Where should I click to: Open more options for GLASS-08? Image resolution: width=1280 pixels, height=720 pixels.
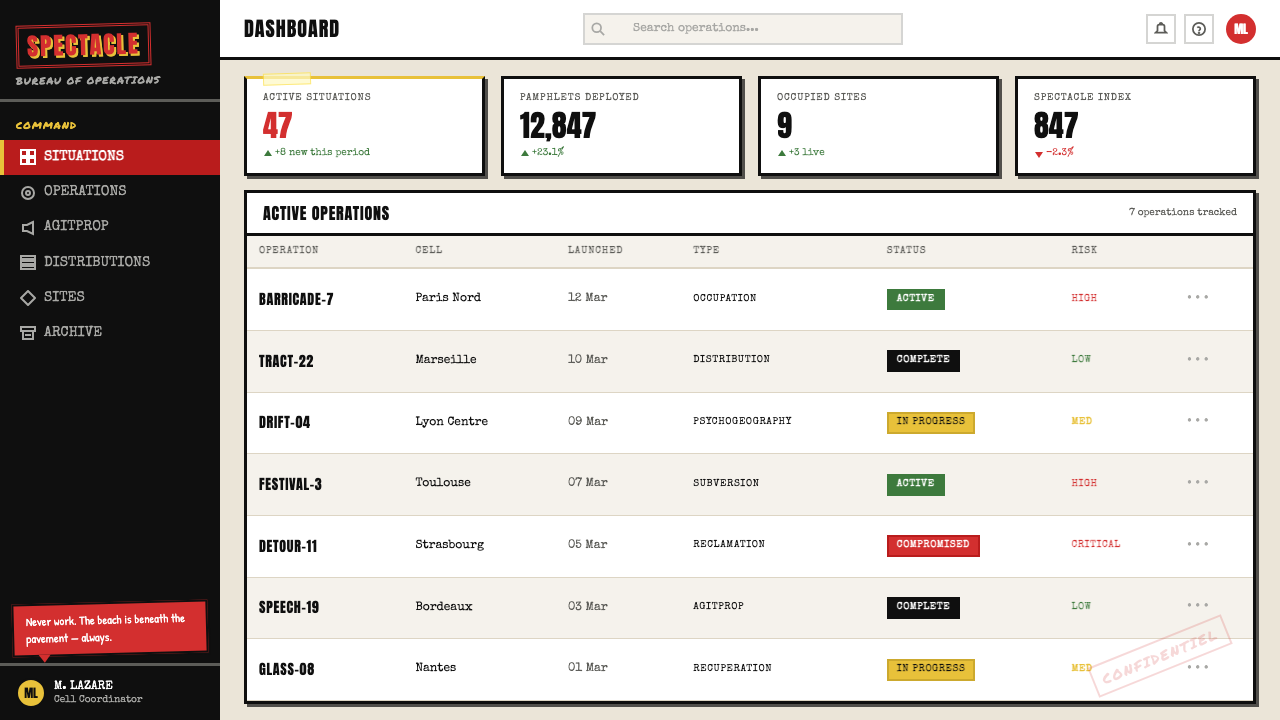tap(1198, 667)
